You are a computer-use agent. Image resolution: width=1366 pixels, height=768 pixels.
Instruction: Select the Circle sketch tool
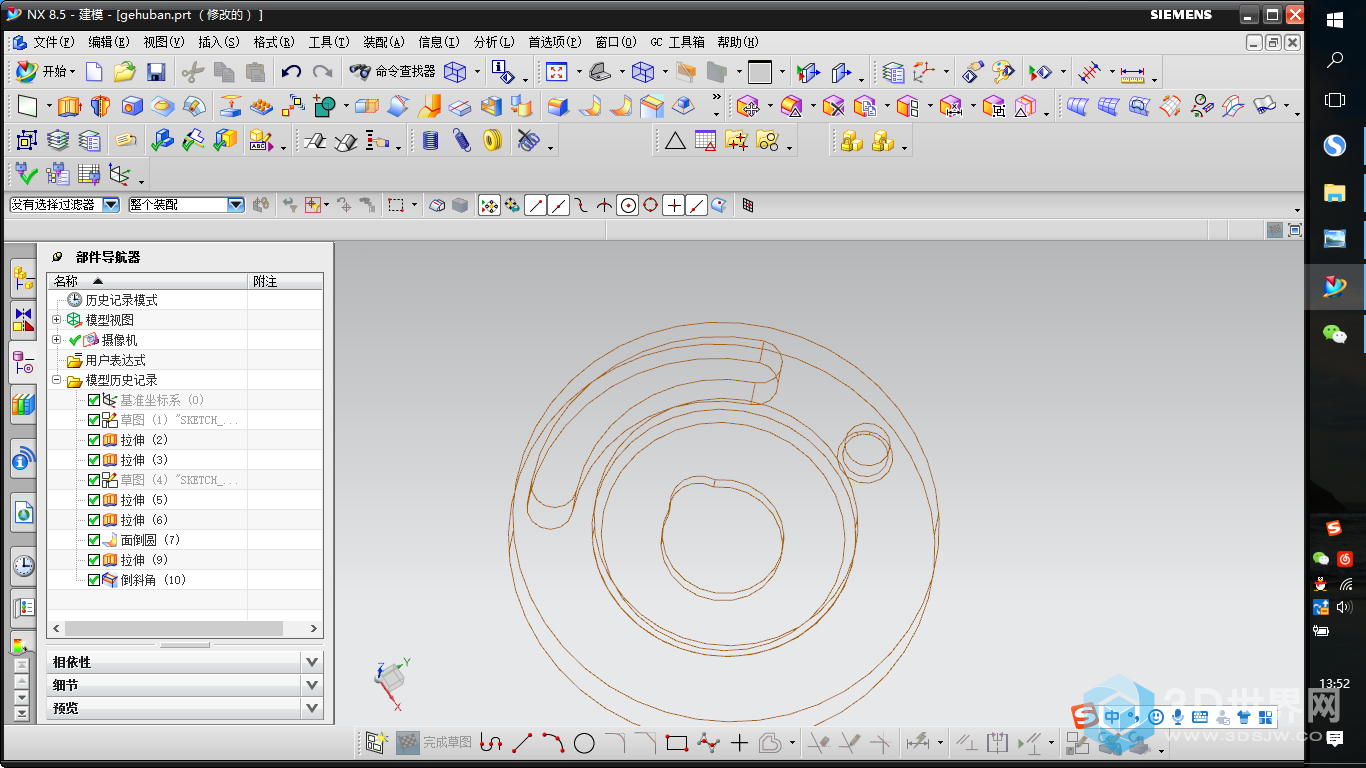(x=584, y=743)
